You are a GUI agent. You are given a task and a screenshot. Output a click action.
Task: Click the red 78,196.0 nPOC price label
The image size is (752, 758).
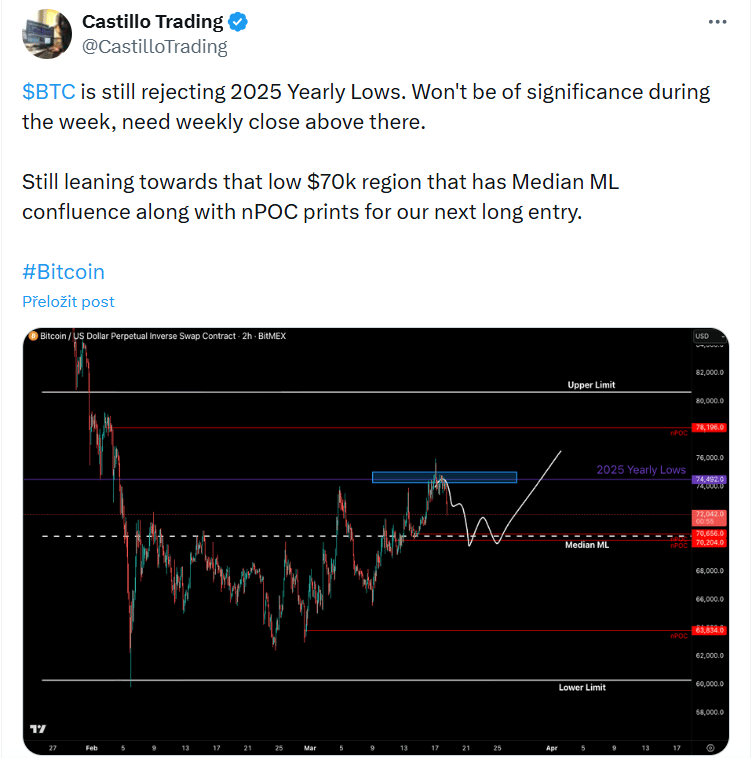[x=708, y=428]
